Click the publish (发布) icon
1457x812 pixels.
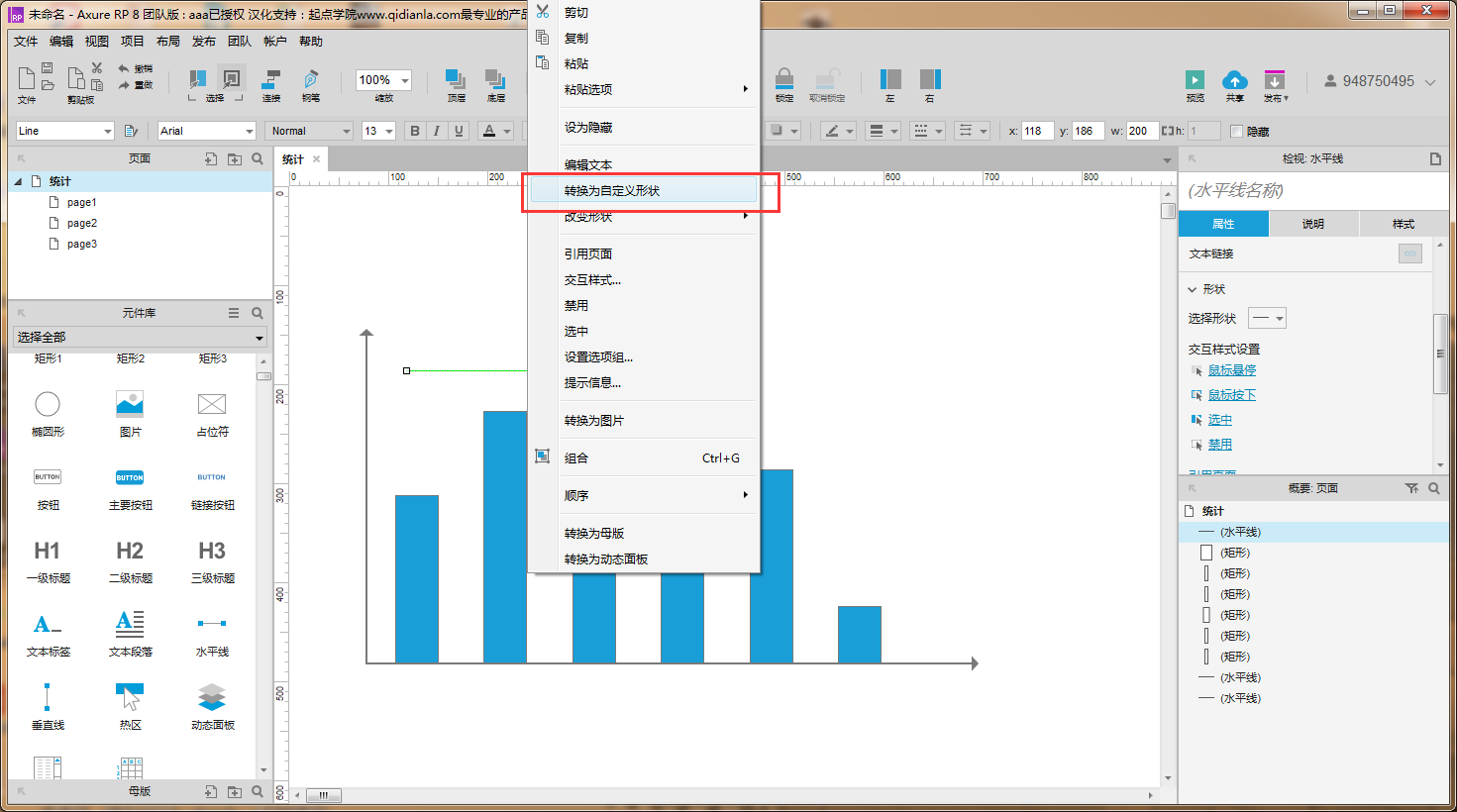[x=1275, y=79]
